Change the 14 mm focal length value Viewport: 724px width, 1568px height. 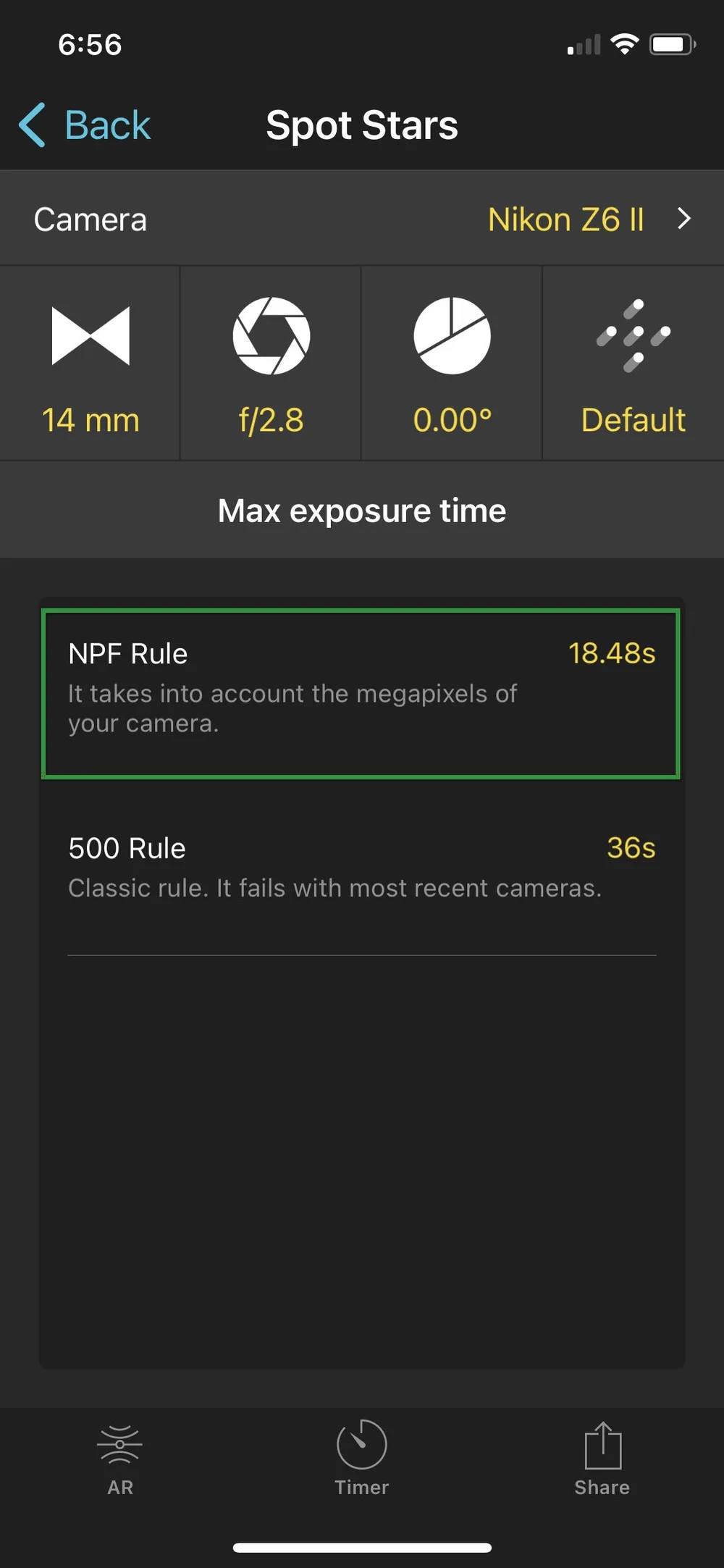pyautogui.click(x=90, y=420)
